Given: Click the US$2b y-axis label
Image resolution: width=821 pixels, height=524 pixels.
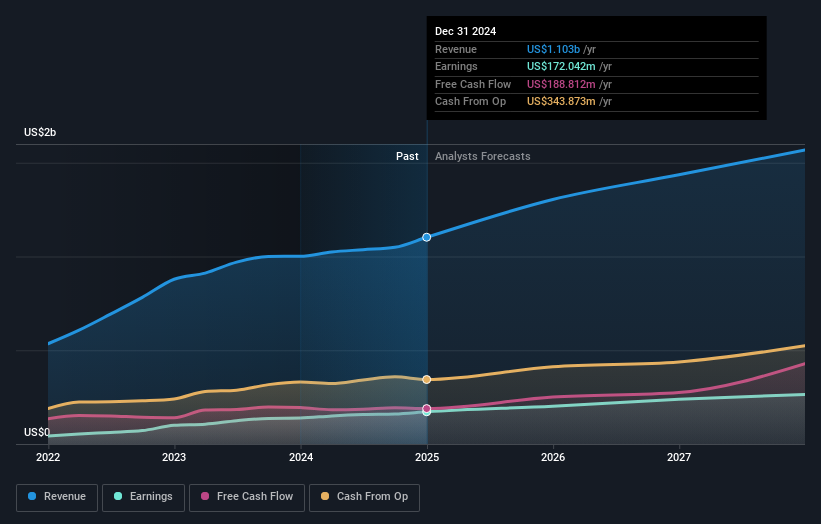Looking at the screenshot, I should pos(40,132).
